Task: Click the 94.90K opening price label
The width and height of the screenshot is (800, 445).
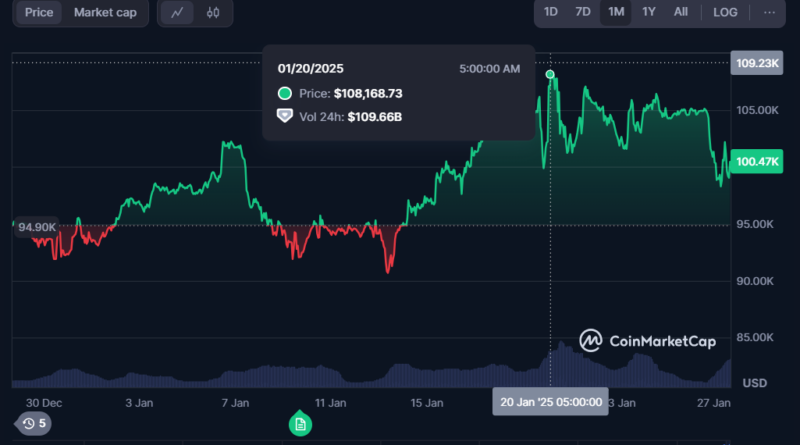Action: (37, 227)
